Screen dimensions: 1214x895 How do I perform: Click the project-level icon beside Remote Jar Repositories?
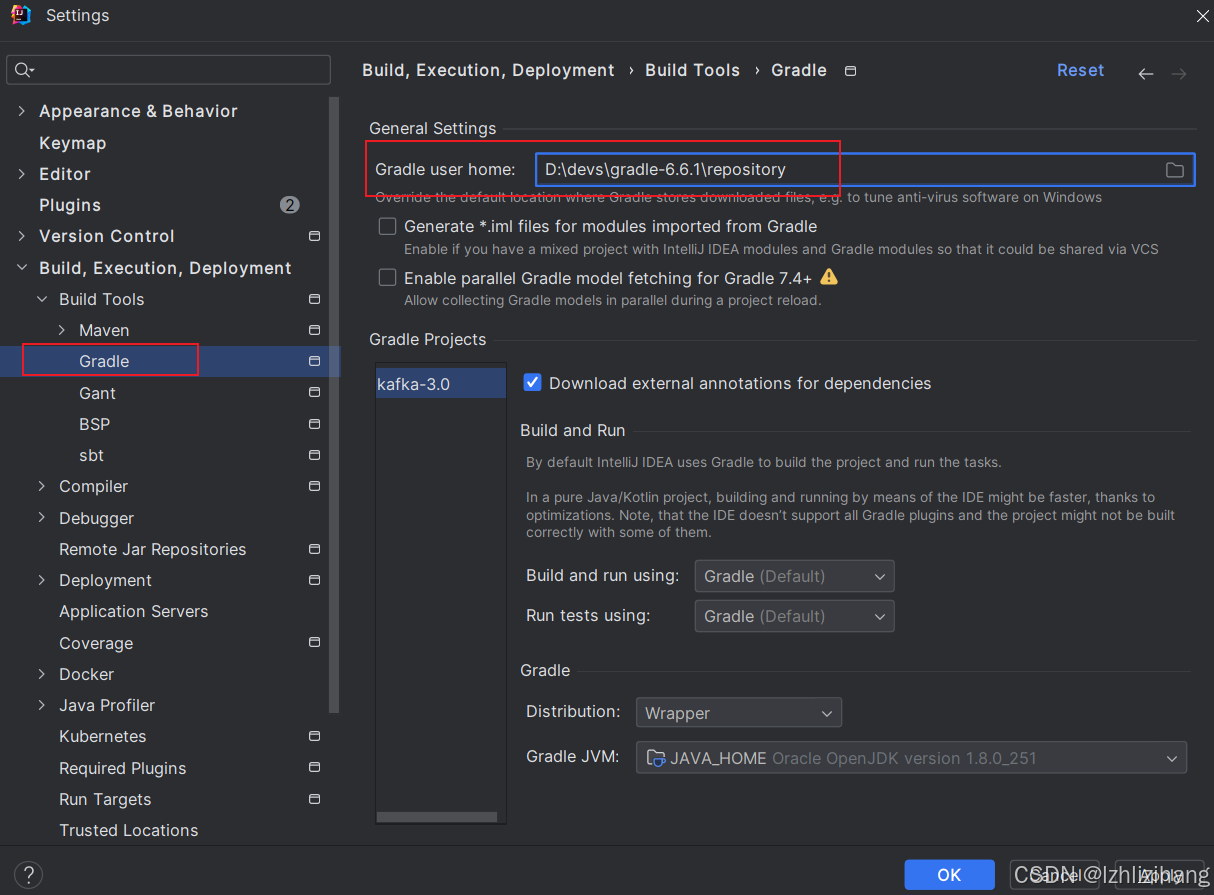(314, 549)
